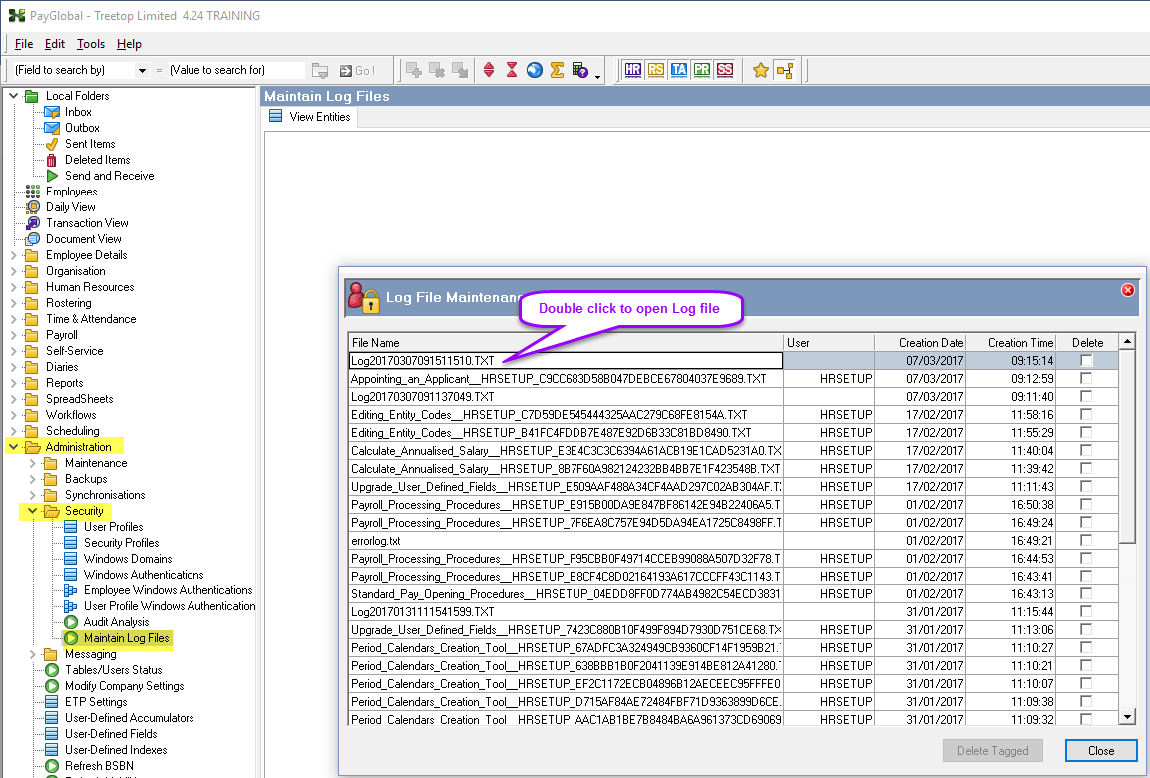The width and height of the screenshot is (1150, 778).
Task: Sort log list by User column header
Action: [x=829, y=342]
